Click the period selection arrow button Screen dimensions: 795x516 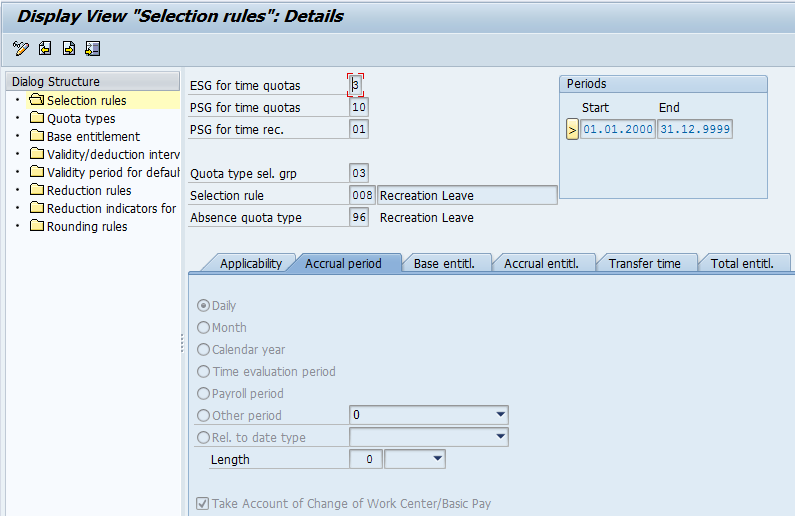tap(572, 130)
